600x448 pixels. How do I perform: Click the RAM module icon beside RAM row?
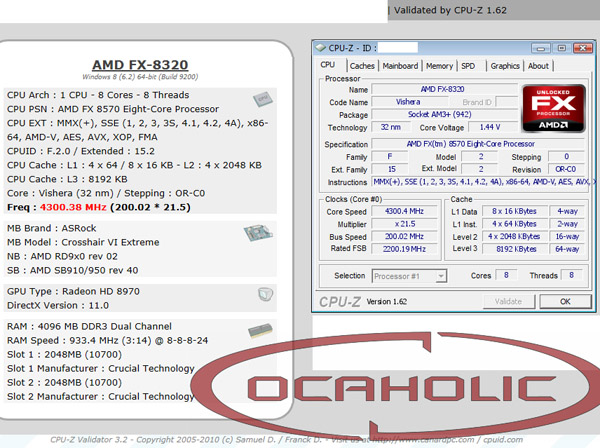tap(260, 331)
